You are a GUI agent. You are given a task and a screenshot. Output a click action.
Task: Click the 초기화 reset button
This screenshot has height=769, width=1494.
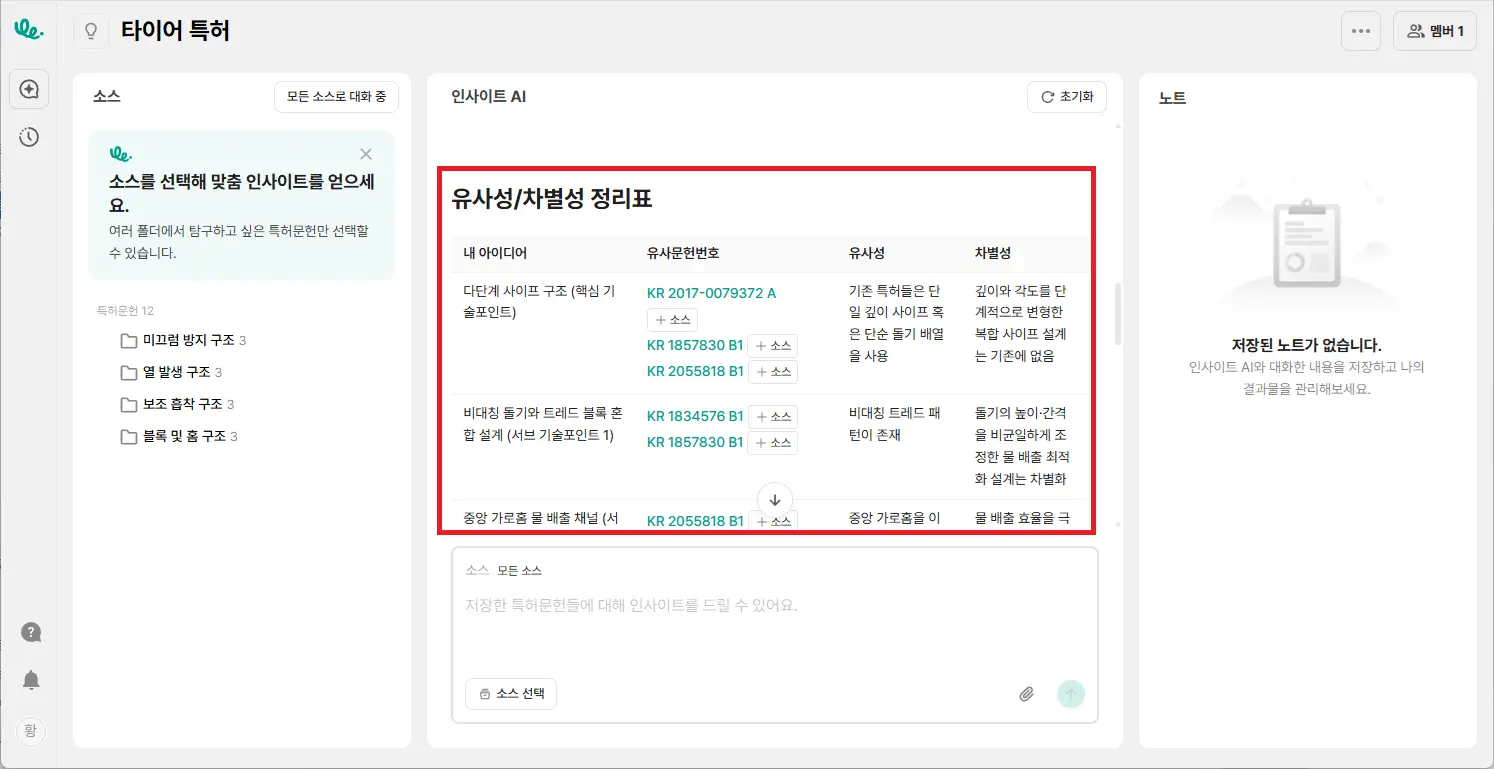point(1066,97)
